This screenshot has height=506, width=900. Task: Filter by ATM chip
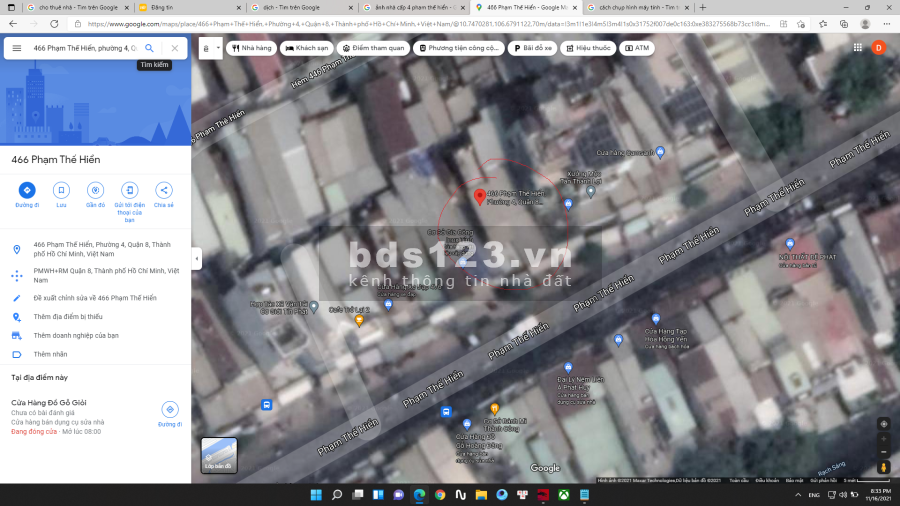[637, 48]
